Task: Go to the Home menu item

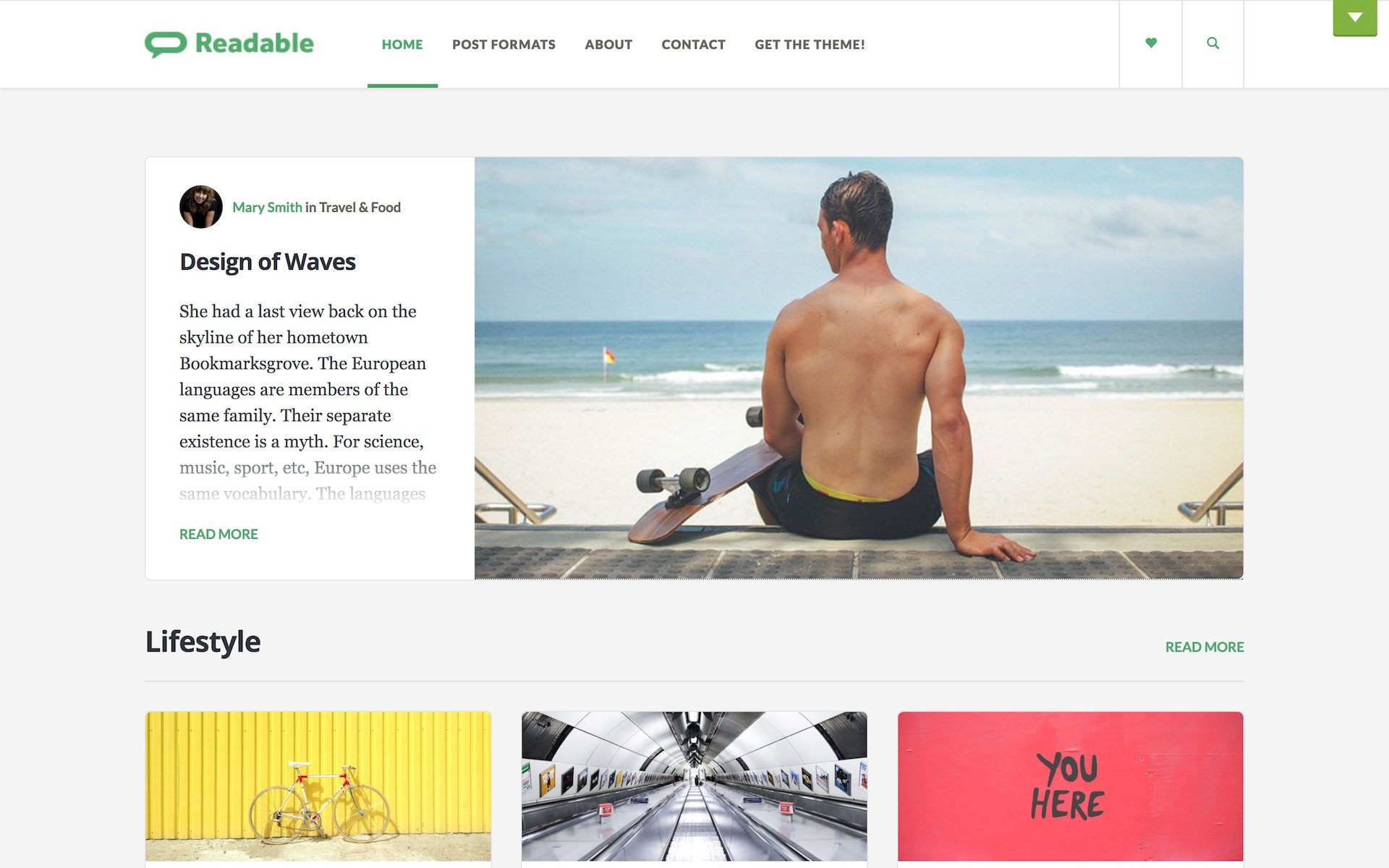Action: (x=402, y=44)
